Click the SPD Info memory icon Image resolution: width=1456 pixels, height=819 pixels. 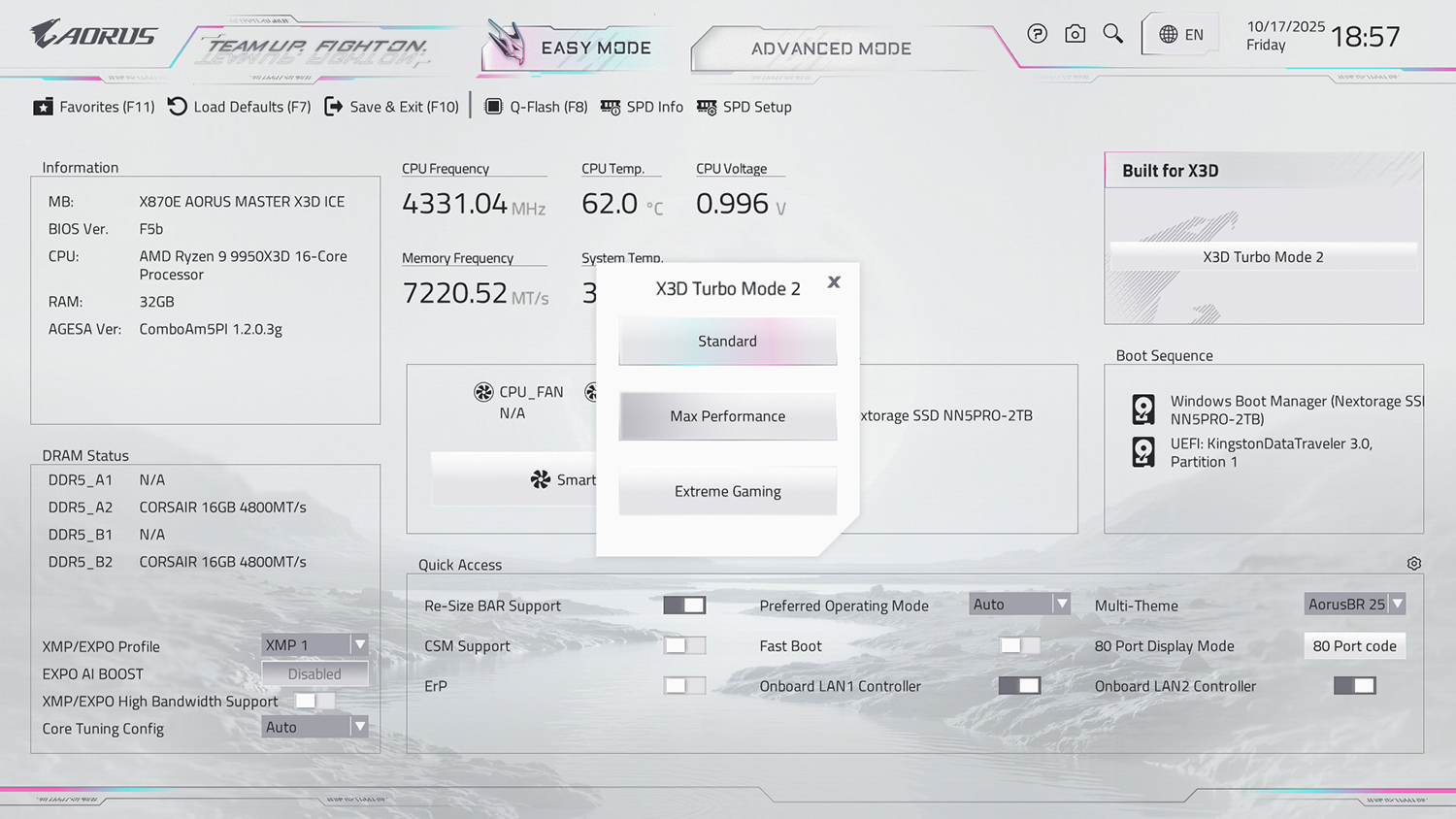coord(610,107)
